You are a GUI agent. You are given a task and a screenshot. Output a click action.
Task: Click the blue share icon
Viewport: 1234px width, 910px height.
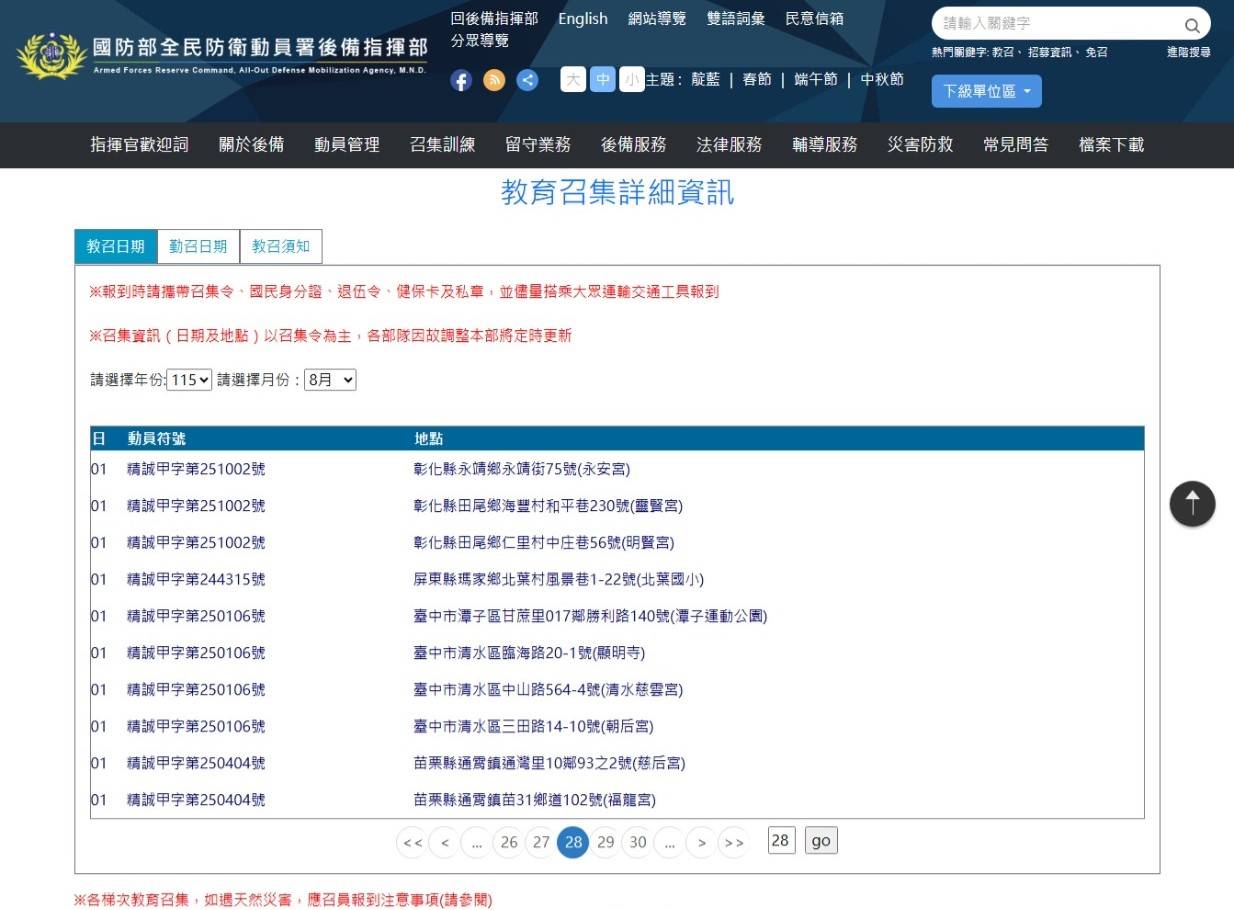tap(528, 81)
